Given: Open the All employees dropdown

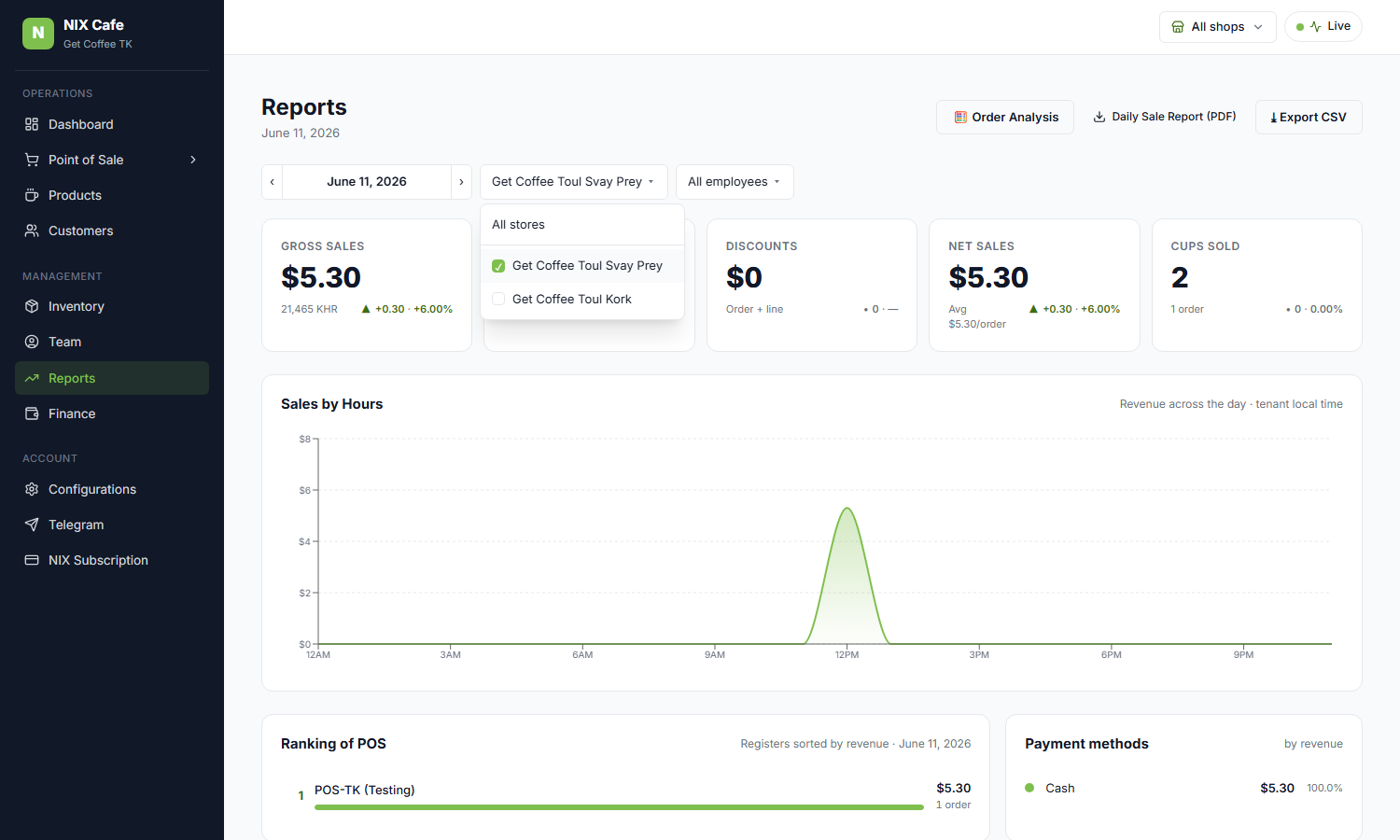Looking at the screenshot, I should coord(735,182).
